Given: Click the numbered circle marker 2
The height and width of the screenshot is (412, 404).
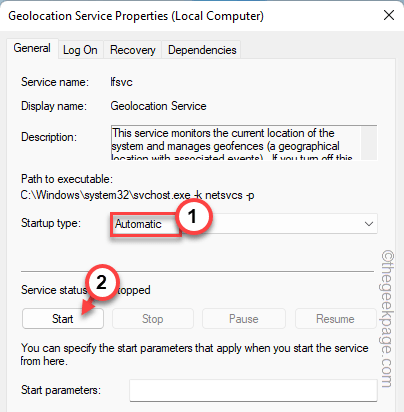Looking at the screenshot, I should click(x=102, y=282).
